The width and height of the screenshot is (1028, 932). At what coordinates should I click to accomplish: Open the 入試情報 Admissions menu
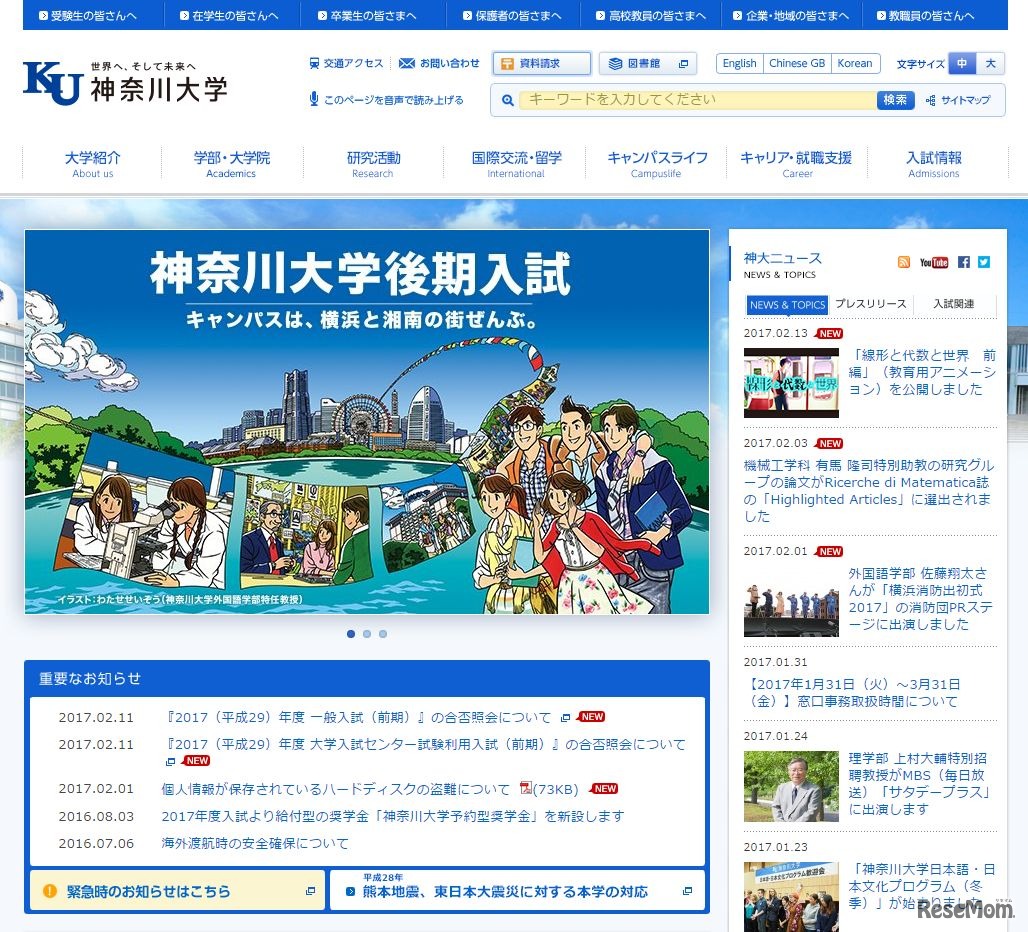click(934, 164)
